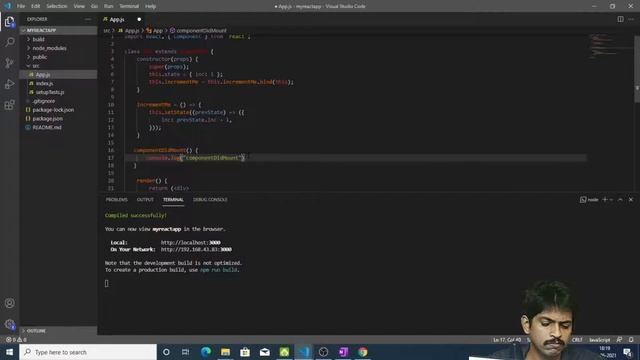Open notifications bell in status bar

pos(631,340)
